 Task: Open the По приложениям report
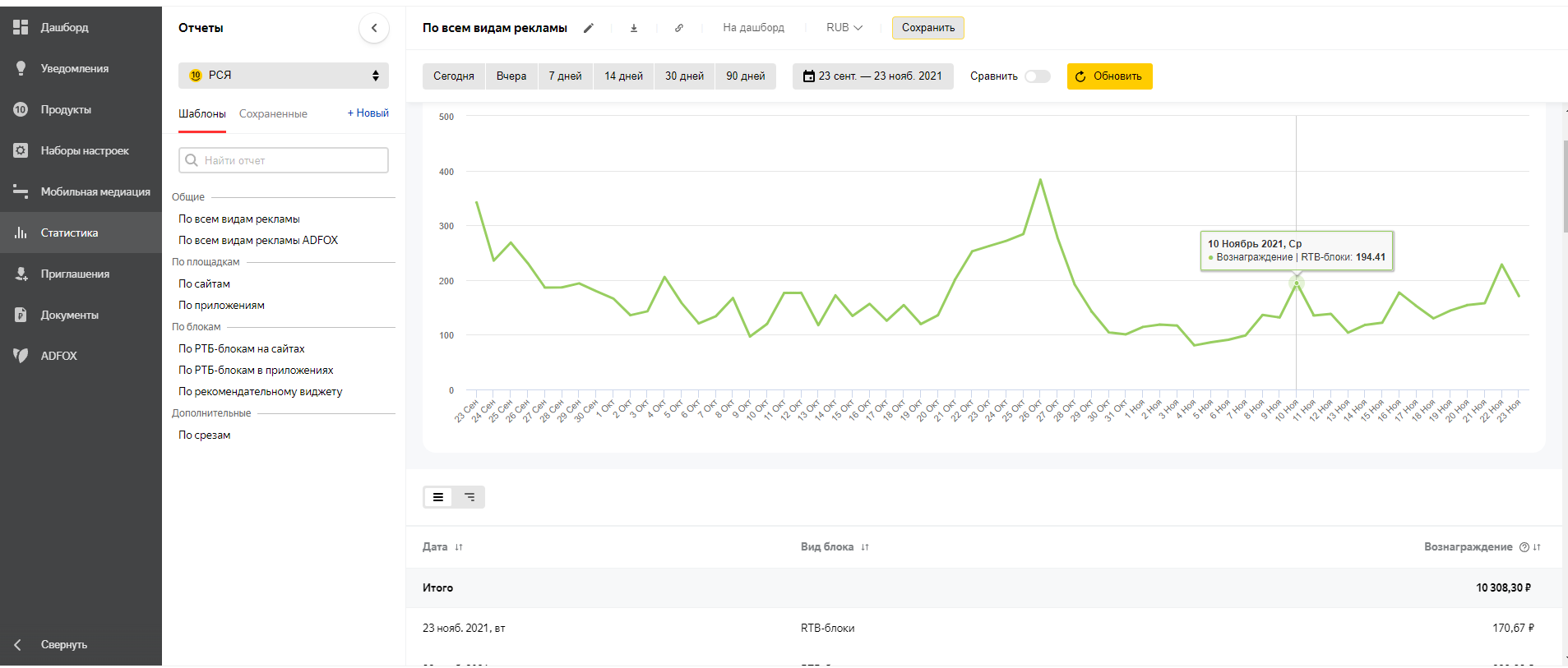click(221, 306)
